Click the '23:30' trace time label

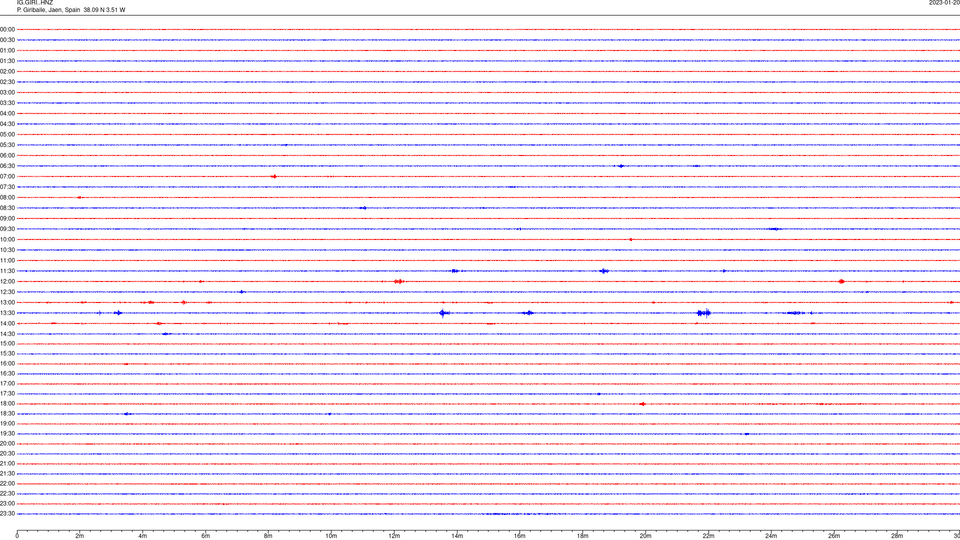point(7,514)
